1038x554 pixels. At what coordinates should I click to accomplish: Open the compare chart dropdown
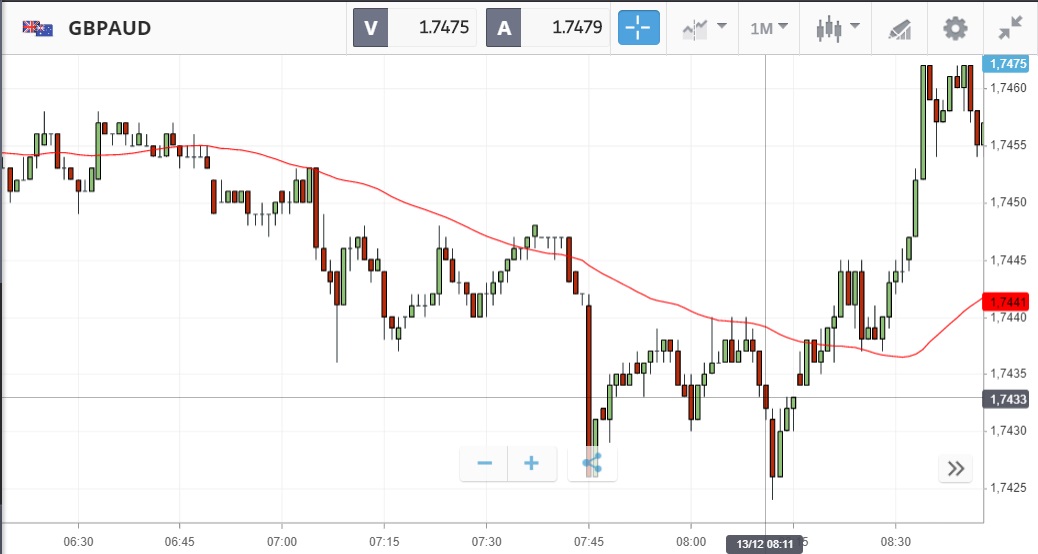tap(704, 28)
